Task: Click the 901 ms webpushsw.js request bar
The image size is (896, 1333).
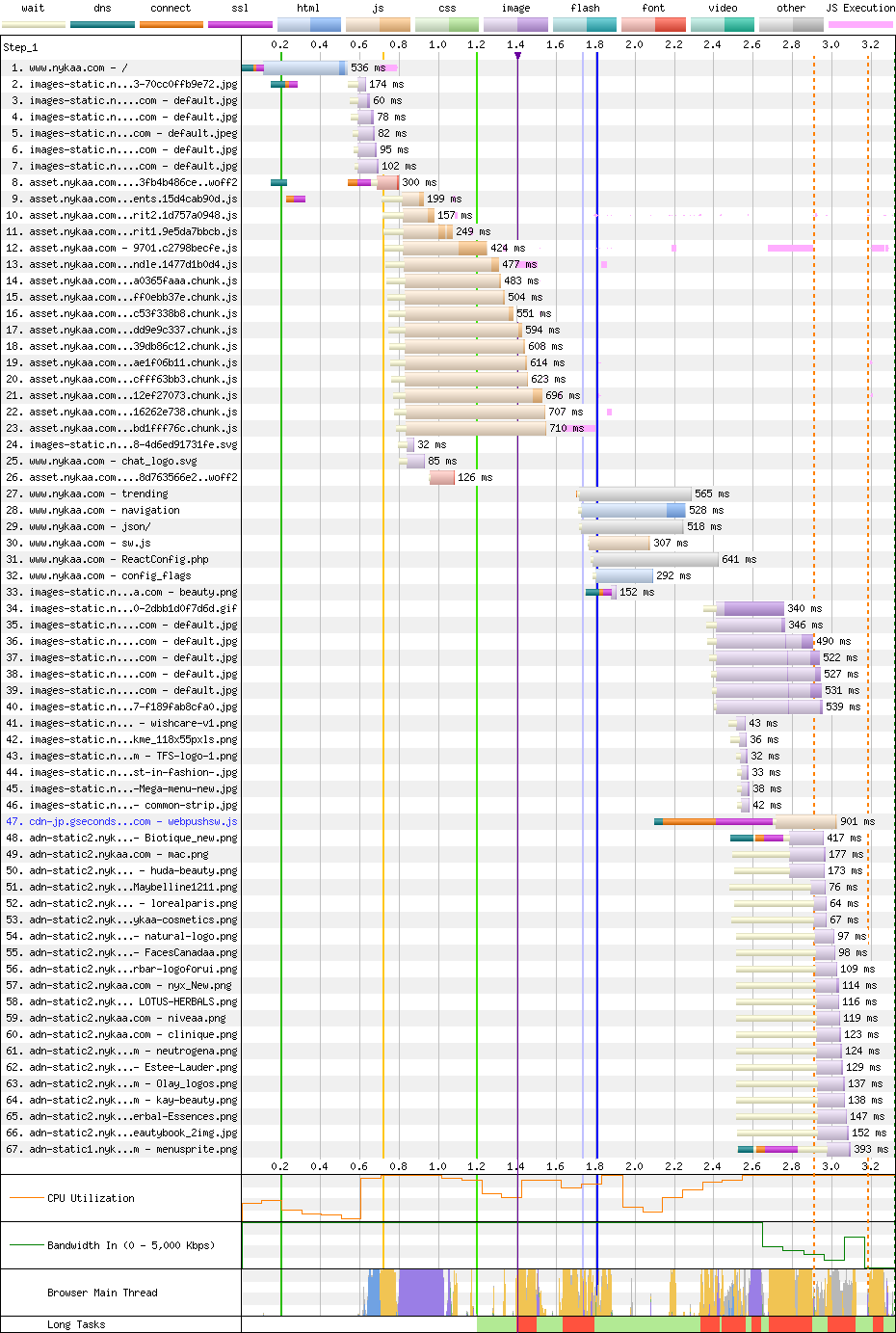Action: pyautogui.click(x=804, y=822)
